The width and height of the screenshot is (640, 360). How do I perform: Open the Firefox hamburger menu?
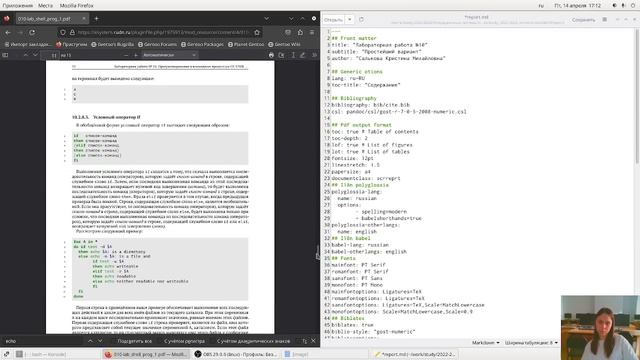tap(312, 32)
